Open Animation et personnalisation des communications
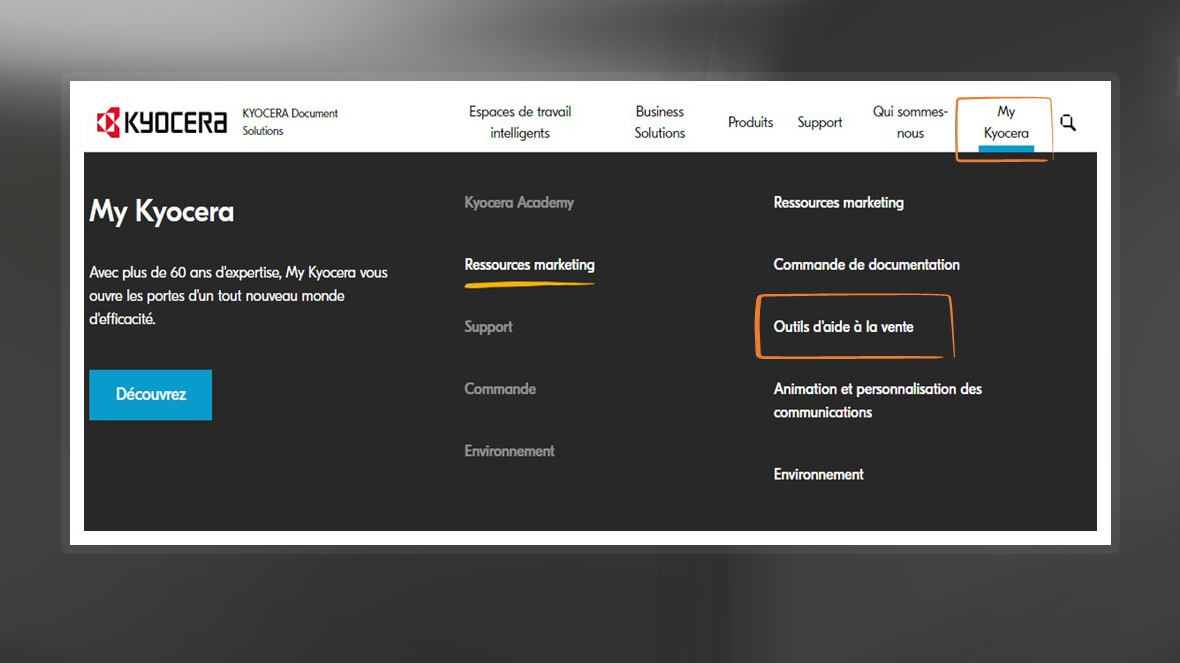Viewport: 1180px width, 663px height. click(877, 400)
